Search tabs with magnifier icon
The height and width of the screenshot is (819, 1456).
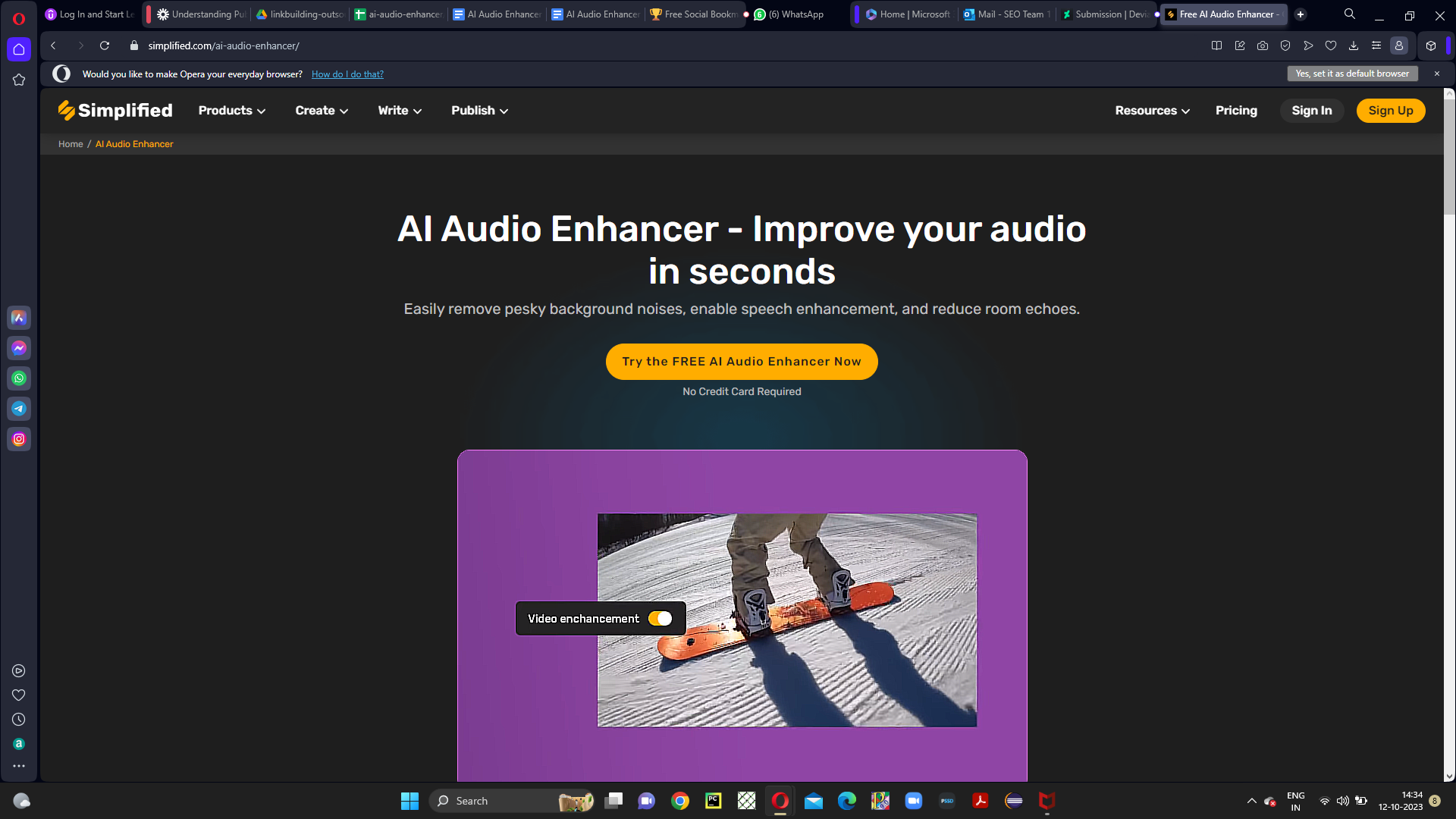coord(1350,14)
